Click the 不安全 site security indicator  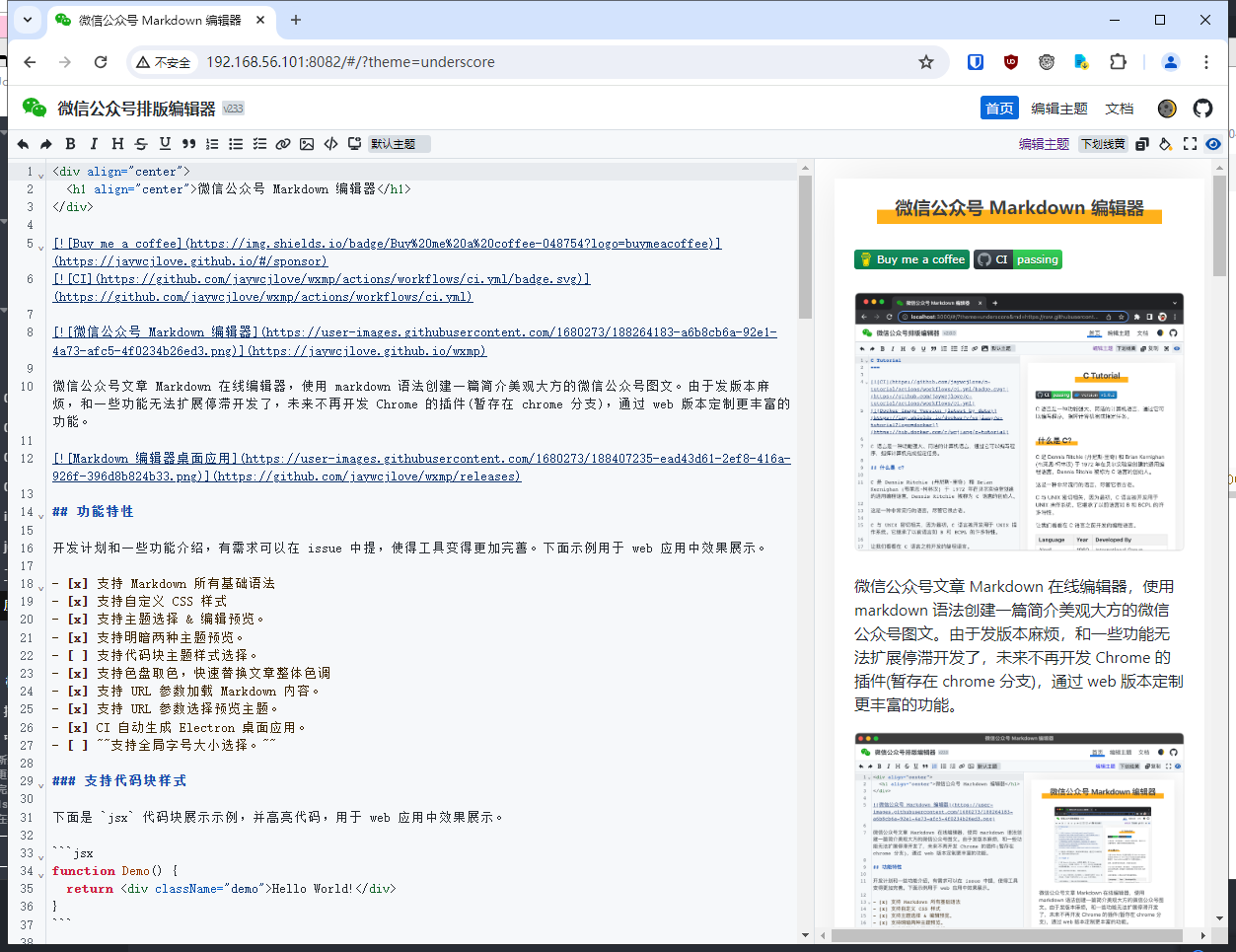click(x=164, y=62)
